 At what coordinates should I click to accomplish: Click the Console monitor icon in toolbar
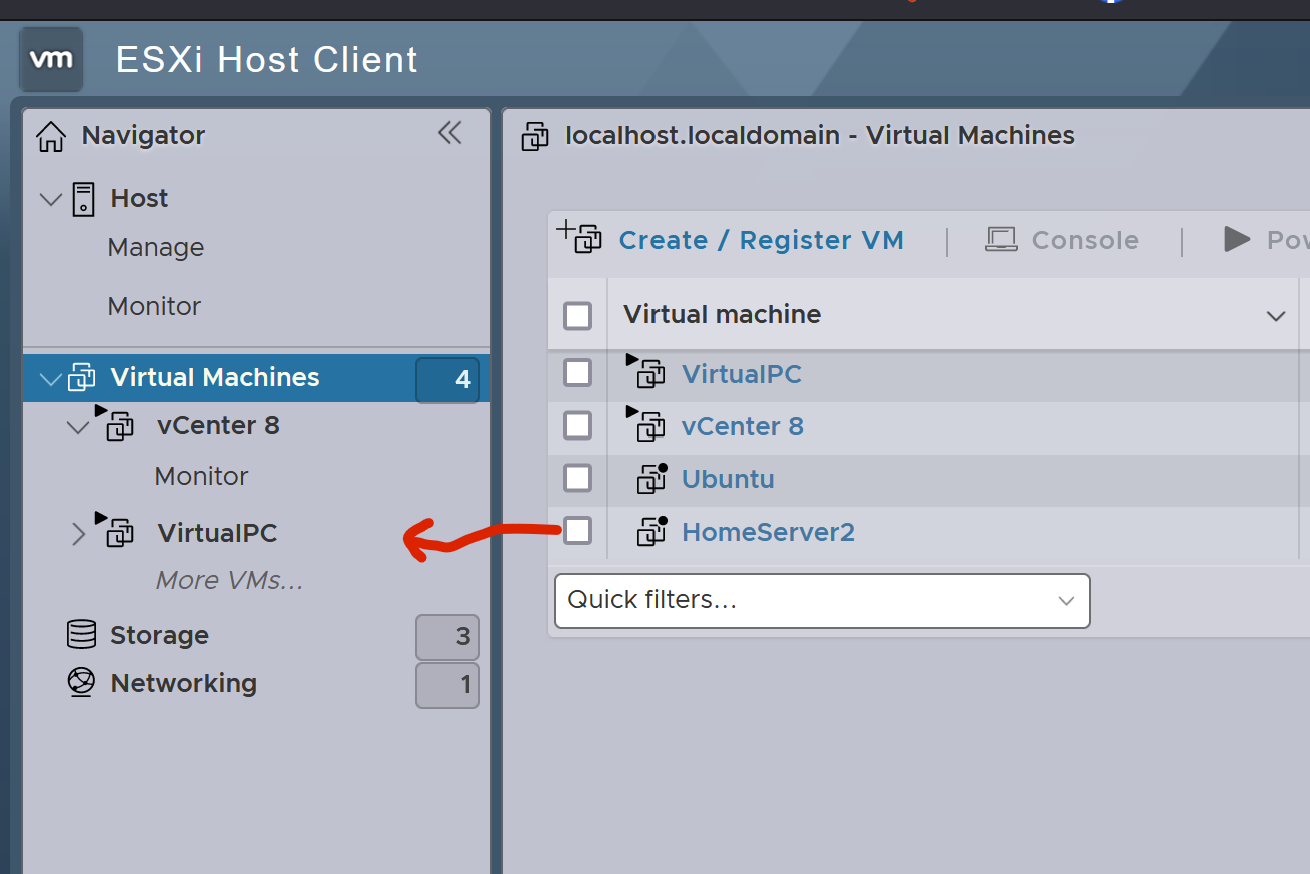[x=1001, y=239]
